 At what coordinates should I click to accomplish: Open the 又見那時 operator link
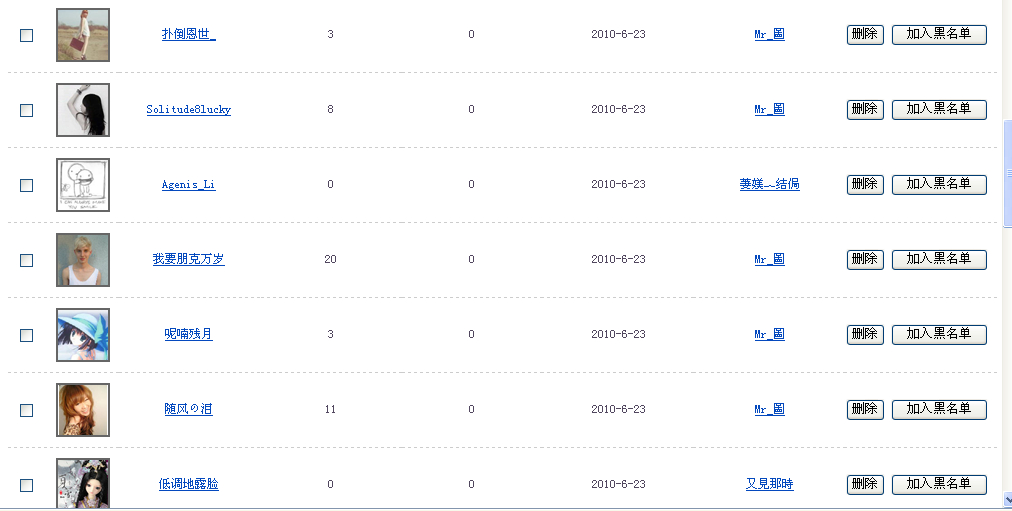coord(769,485)
